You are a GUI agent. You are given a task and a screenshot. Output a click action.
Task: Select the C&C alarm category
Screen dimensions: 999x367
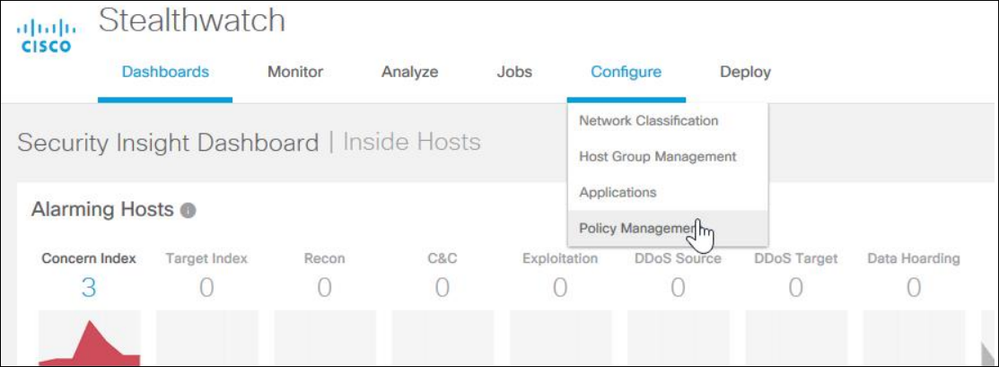(x=442, y=259)
